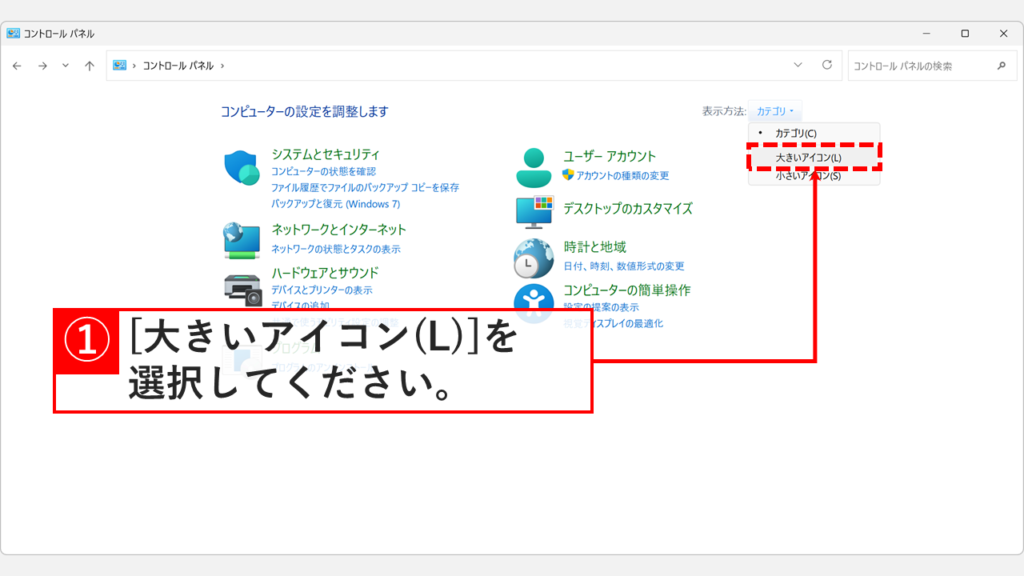Screen dimensions: 1024x576
Task: Open the ユーザー アカウント category
Action: (609, 156)
